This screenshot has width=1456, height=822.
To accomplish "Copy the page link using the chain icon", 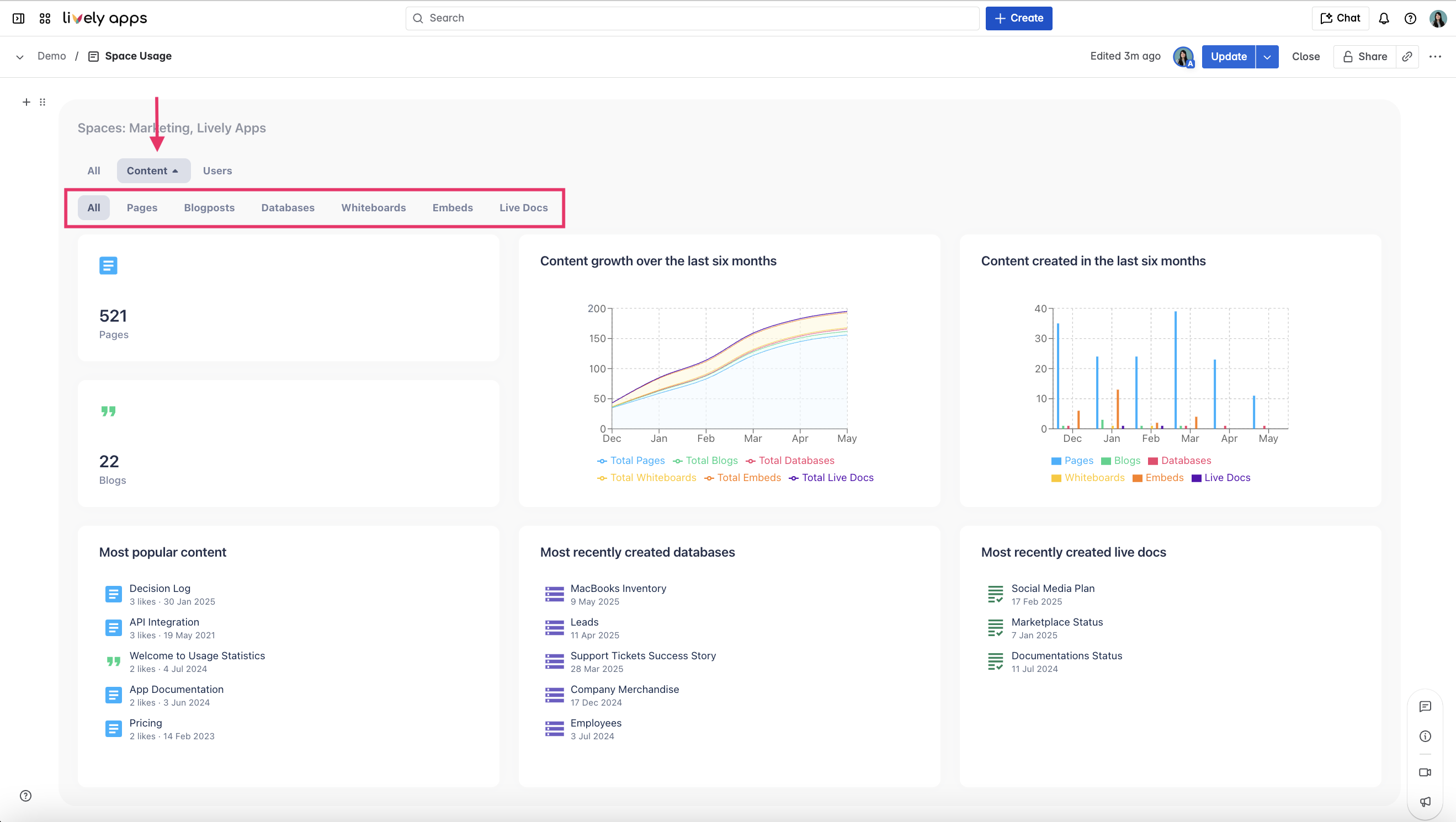I will point(1407,56).
